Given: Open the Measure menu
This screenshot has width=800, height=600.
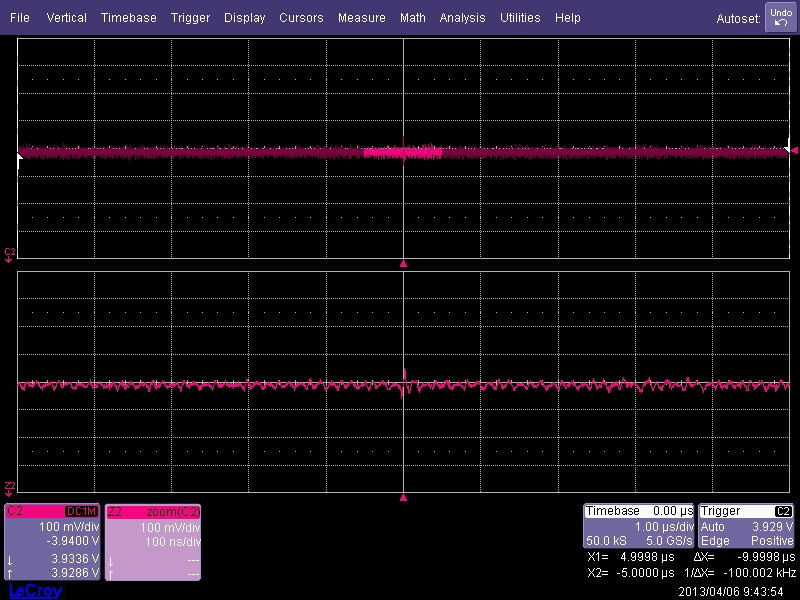Looking at the screenshot, I should coord(361,18).
